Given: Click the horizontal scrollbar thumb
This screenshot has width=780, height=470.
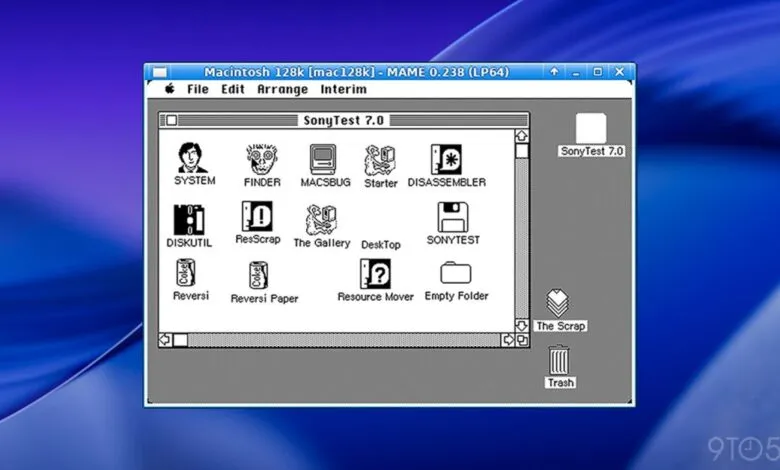Looking at the screenshot, I should point(180,340).
